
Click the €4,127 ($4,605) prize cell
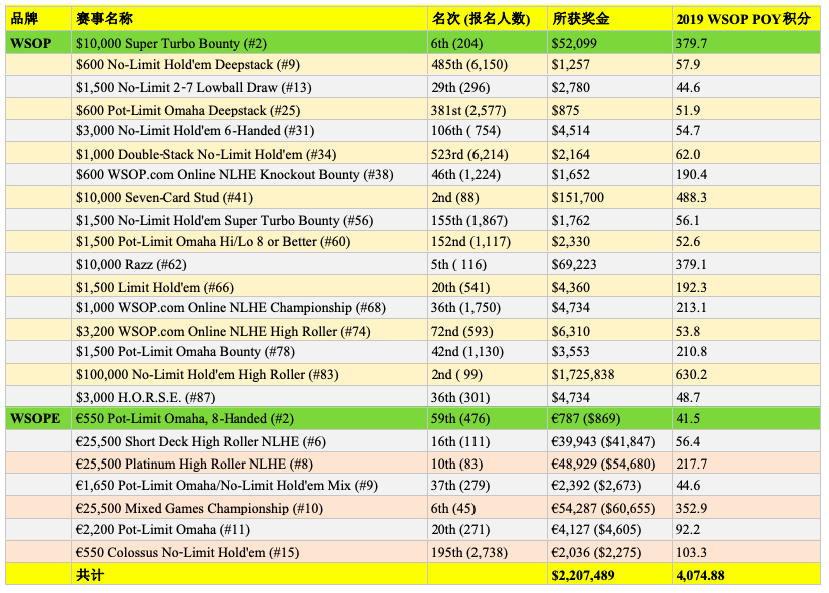point(610,530)
